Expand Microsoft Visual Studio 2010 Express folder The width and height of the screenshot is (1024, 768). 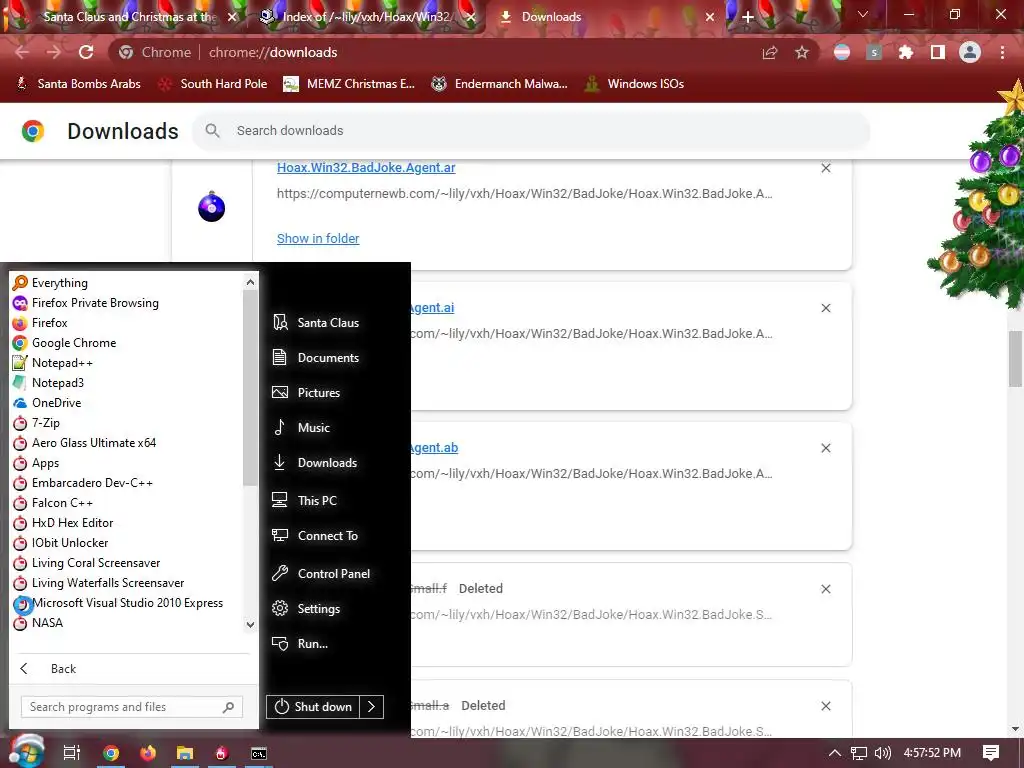point(127,603)
